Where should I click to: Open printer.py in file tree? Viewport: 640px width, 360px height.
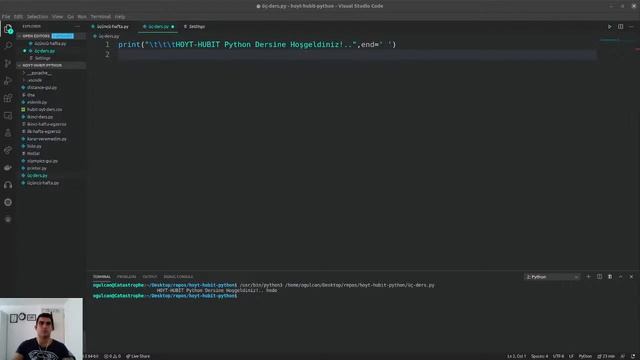click(x=37, y=168)
